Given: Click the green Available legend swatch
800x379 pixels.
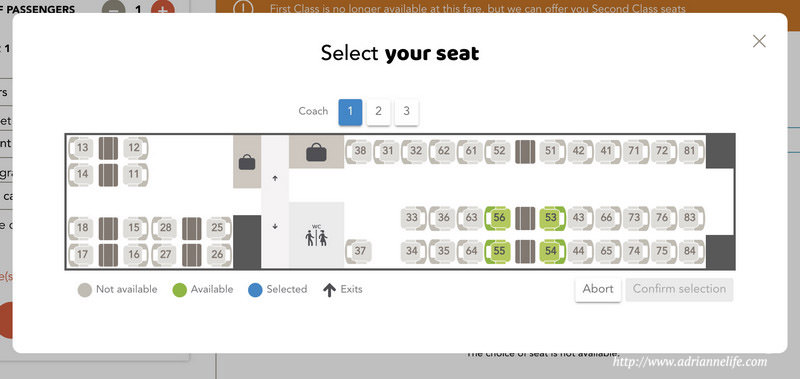Looking at the screenshot, I should click(x=180, y=290).
